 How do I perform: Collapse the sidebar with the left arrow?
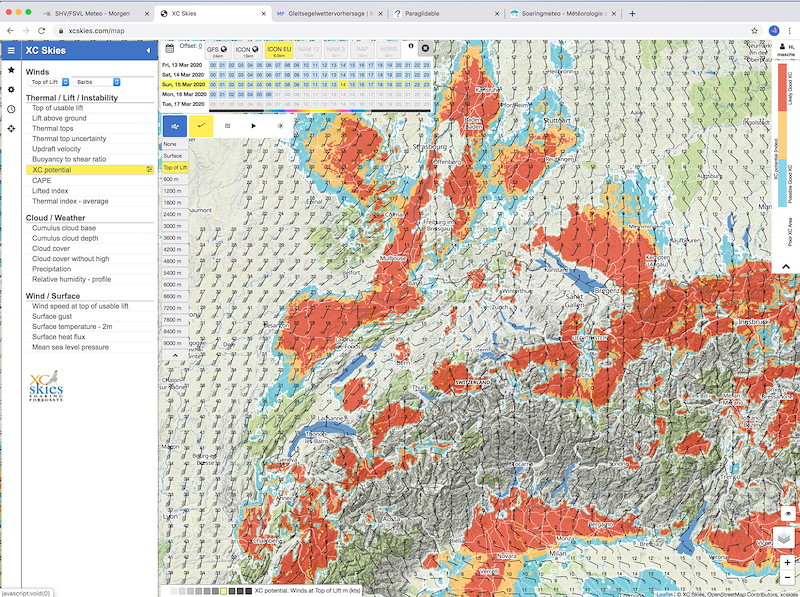click(x=148, y=51)
